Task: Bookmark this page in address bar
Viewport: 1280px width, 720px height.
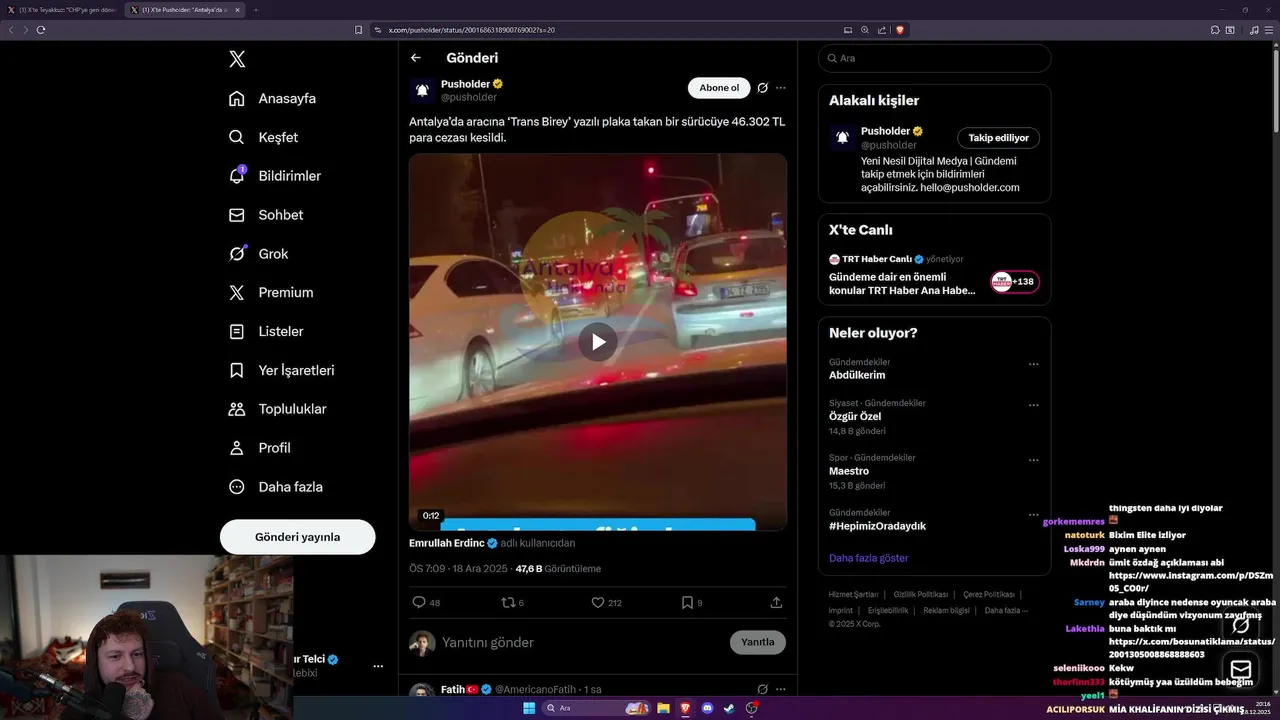Action: tap(359, 30)
